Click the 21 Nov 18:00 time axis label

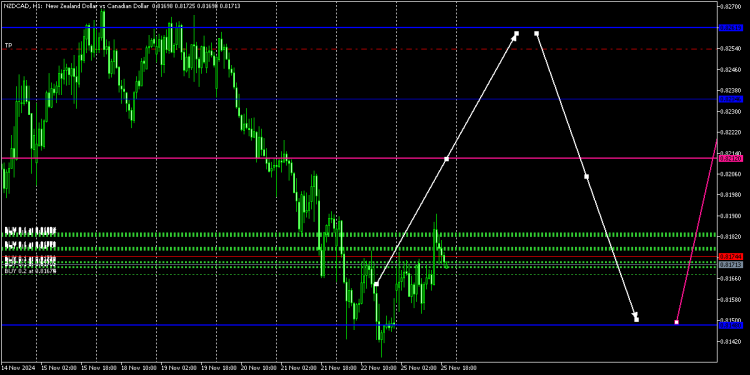point(339,368)
